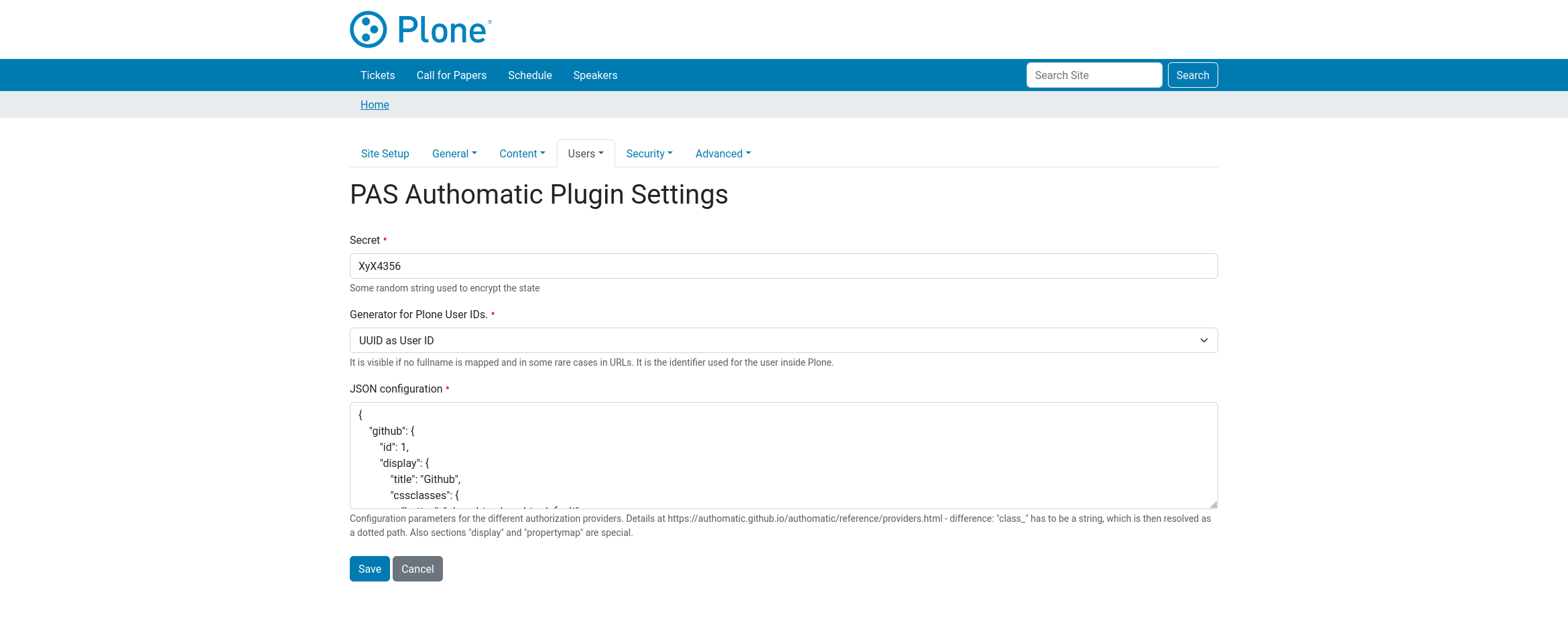Expand the General dropdown menu
Screen dimensions: 1568x619
click(454, 153)
